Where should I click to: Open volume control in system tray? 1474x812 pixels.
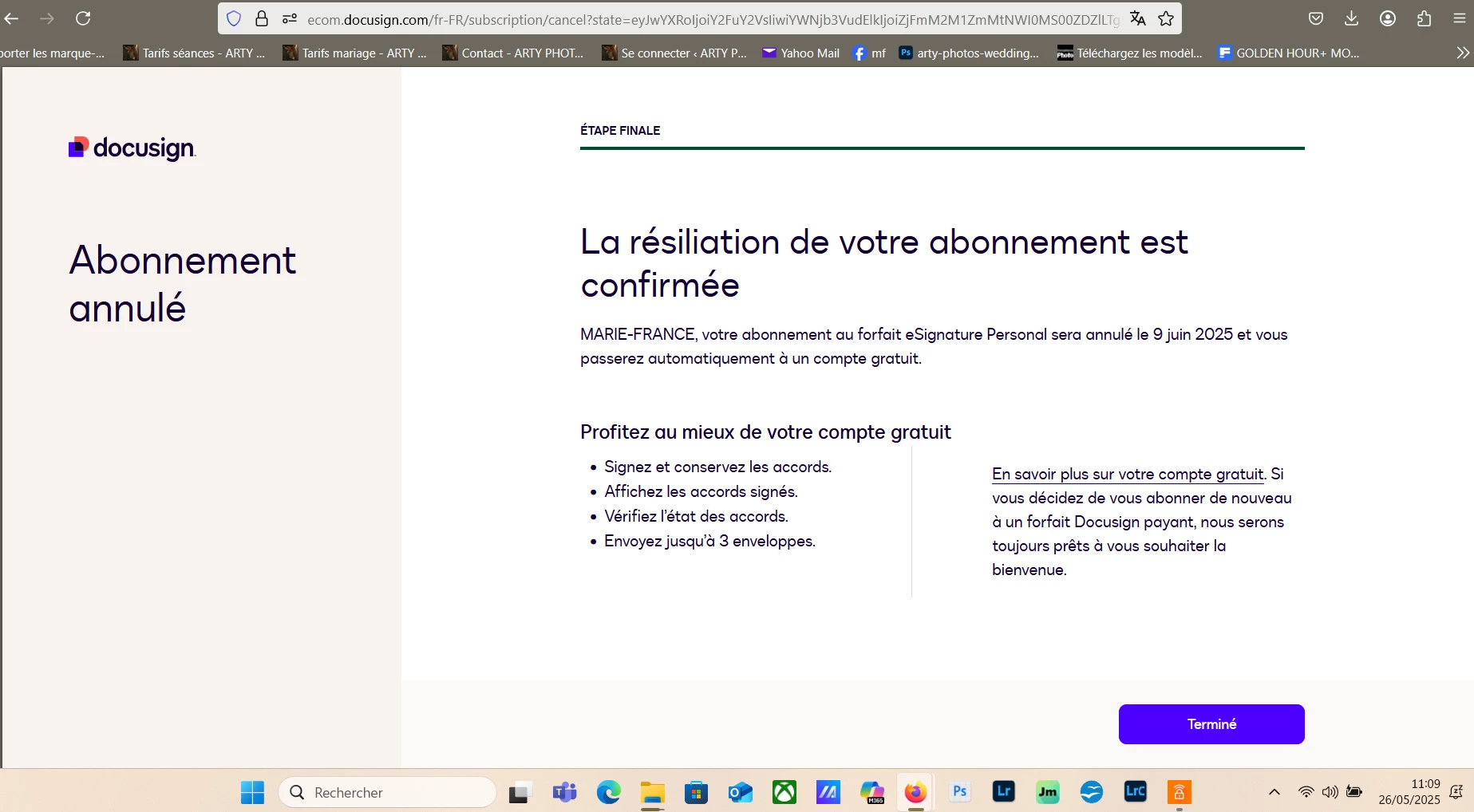pyautogui.click(x=1330, y=792)
